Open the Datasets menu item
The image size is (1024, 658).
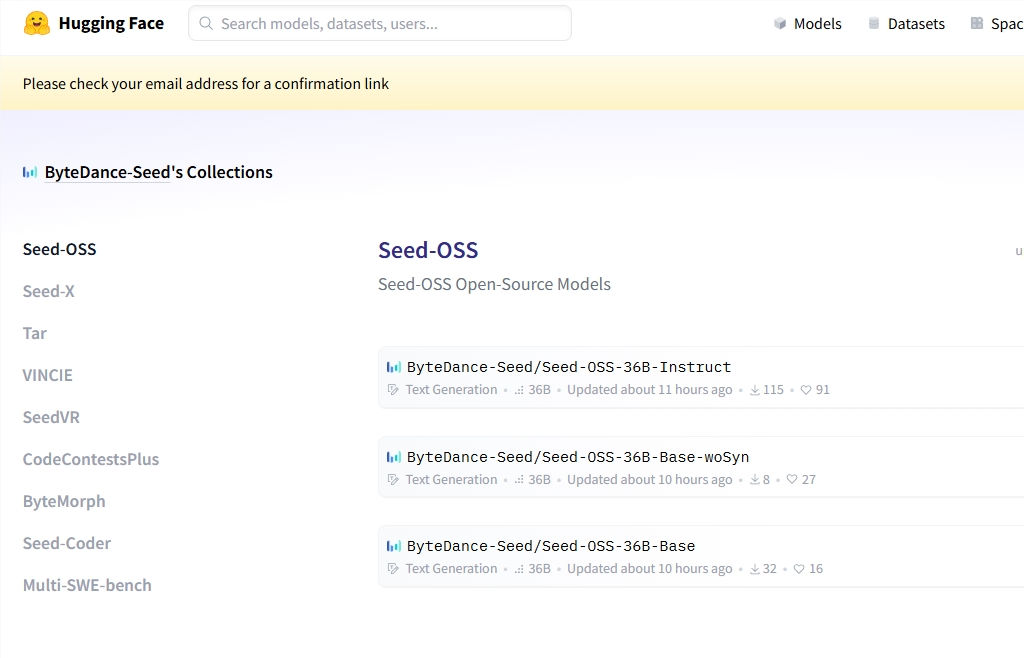click(915, 24)
